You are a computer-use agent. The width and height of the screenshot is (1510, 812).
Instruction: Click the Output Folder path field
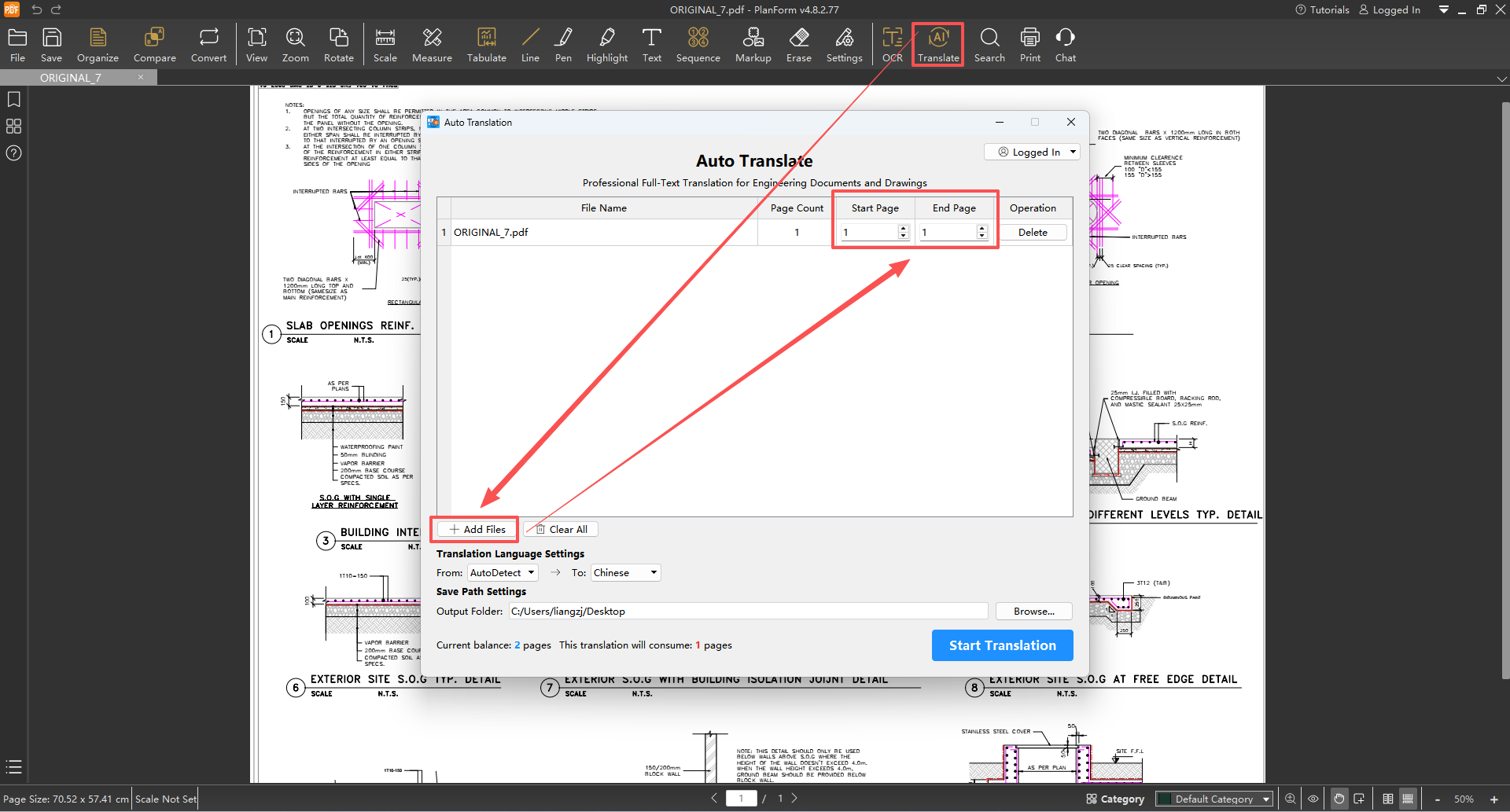point(748,612)
